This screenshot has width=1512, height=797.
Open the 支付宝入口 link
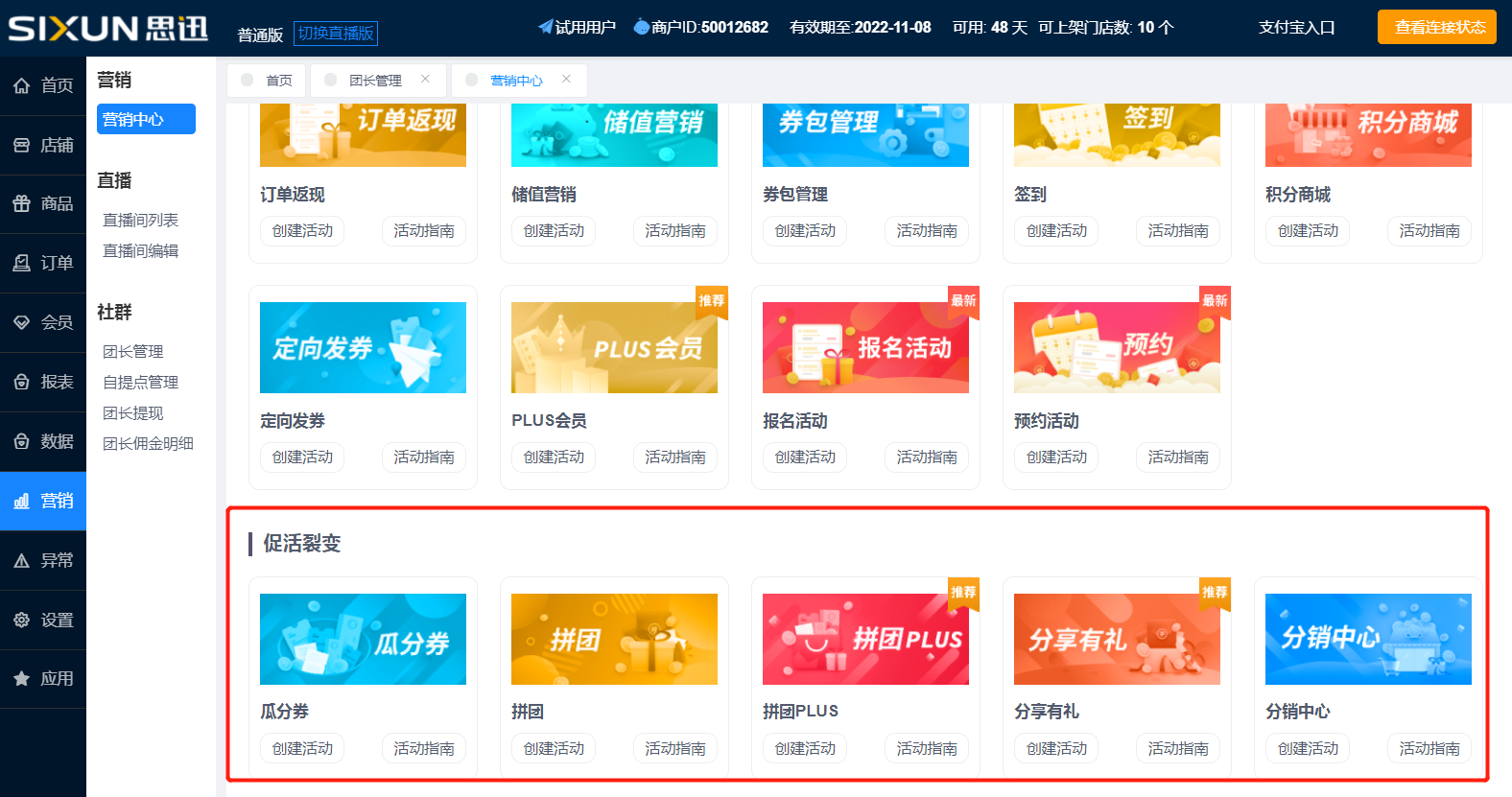tap(1296, 28)
